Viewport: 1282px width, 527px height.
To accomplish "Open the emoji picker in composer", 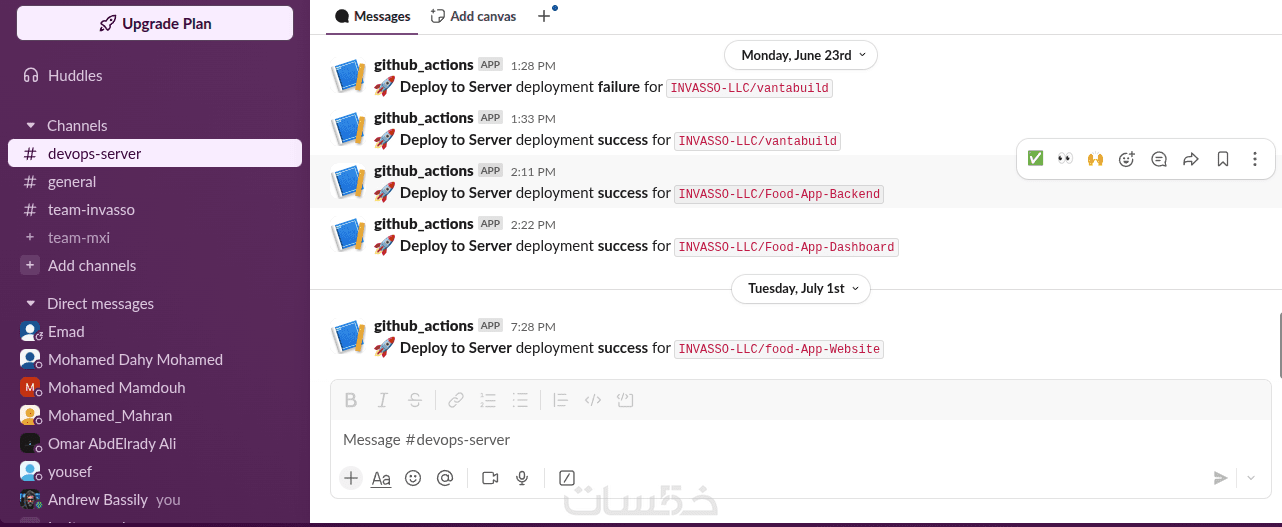I will coord(413,478).
